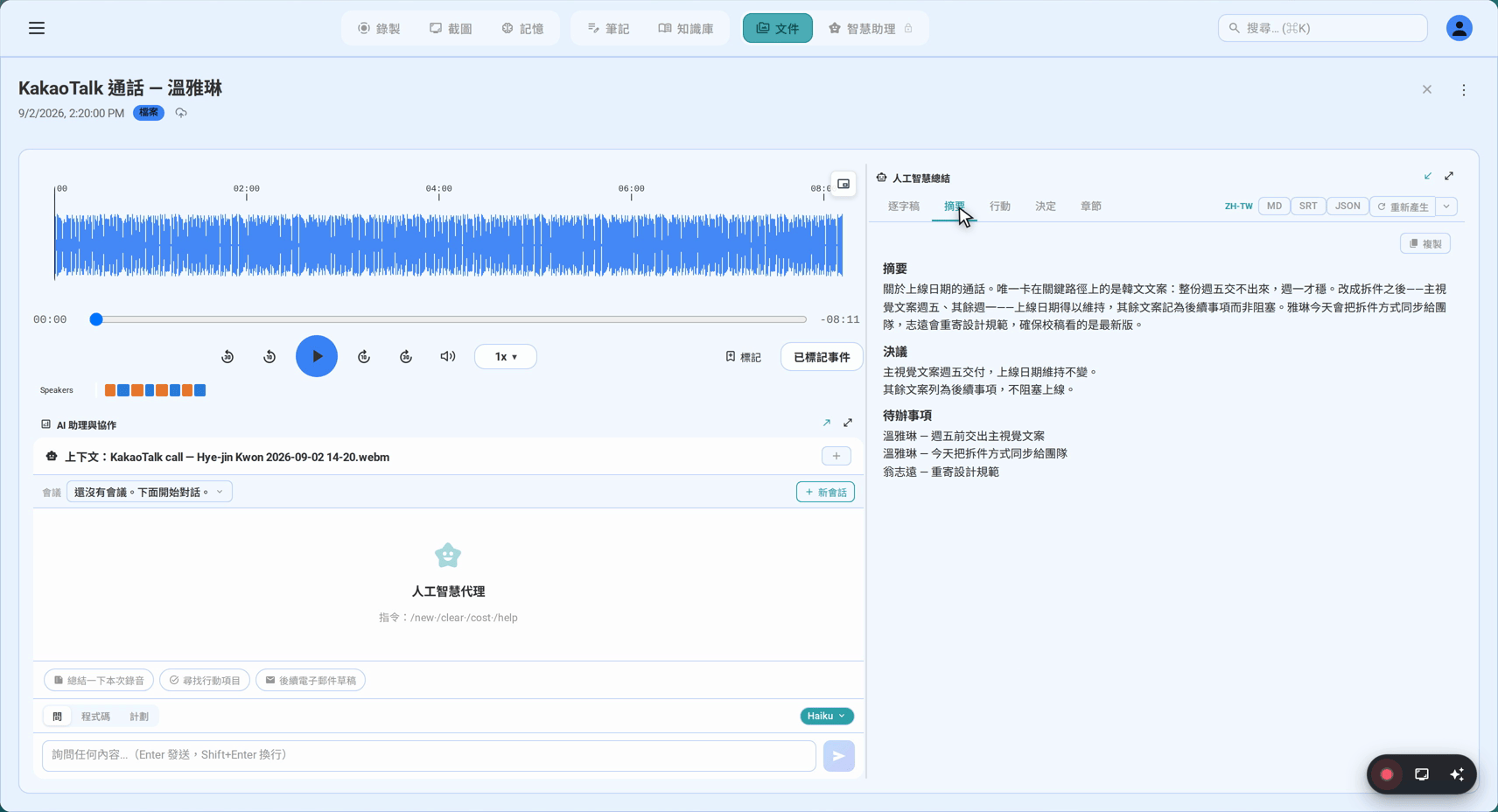Add context with the plus button
Image resolution: width=1498 pixels, height=812 pixels.
[836, 456]
